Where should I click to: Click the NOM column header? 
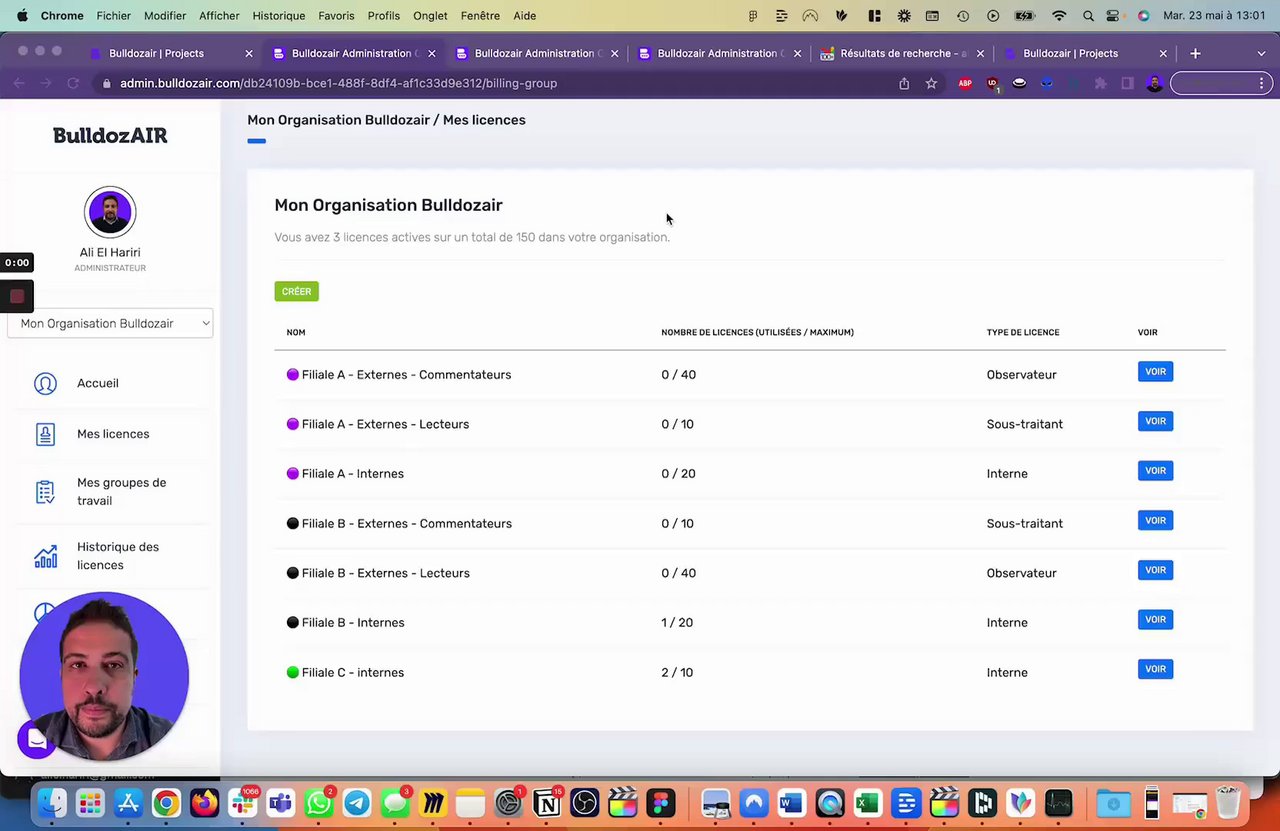pyautogui.click(x=296, y=332)
